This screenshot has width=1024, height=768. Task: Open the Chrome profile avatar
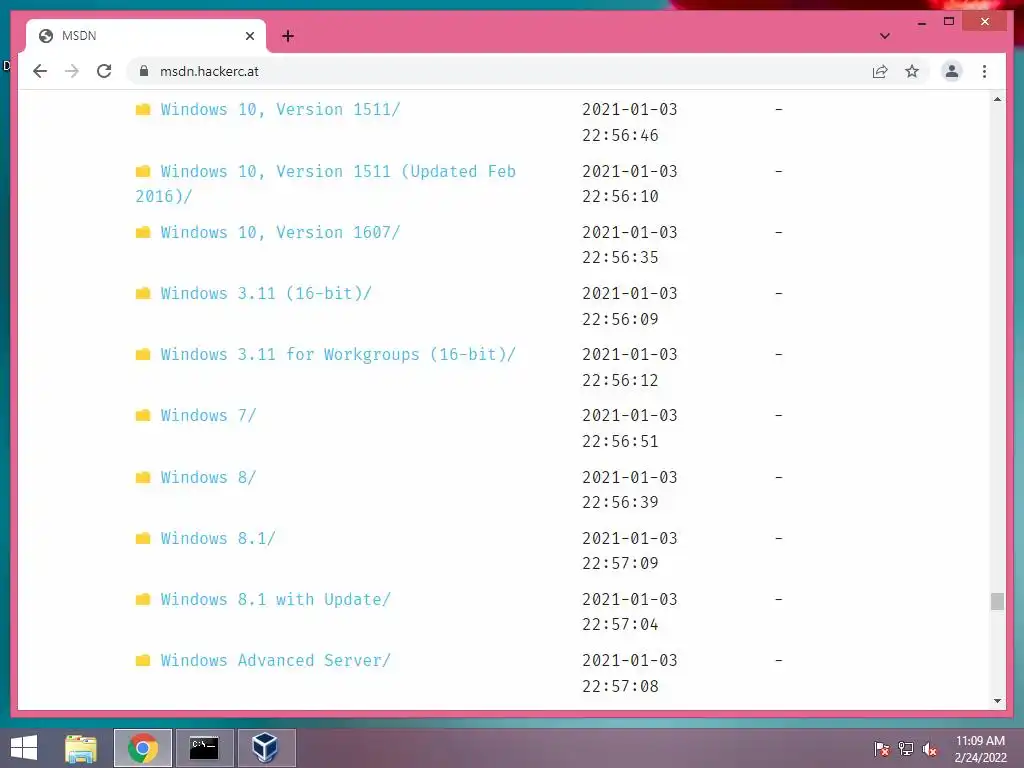tap(952, 71)
